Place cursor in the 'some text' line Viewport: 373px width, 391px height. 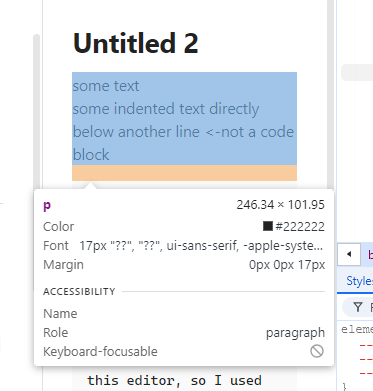[106, 86]
